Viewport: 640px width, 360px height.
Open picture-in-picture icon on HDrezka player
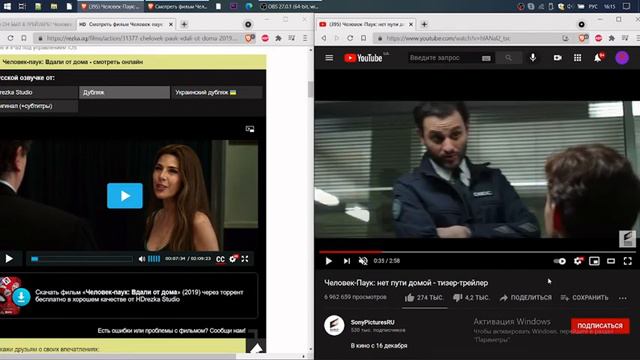coord(250,129)
